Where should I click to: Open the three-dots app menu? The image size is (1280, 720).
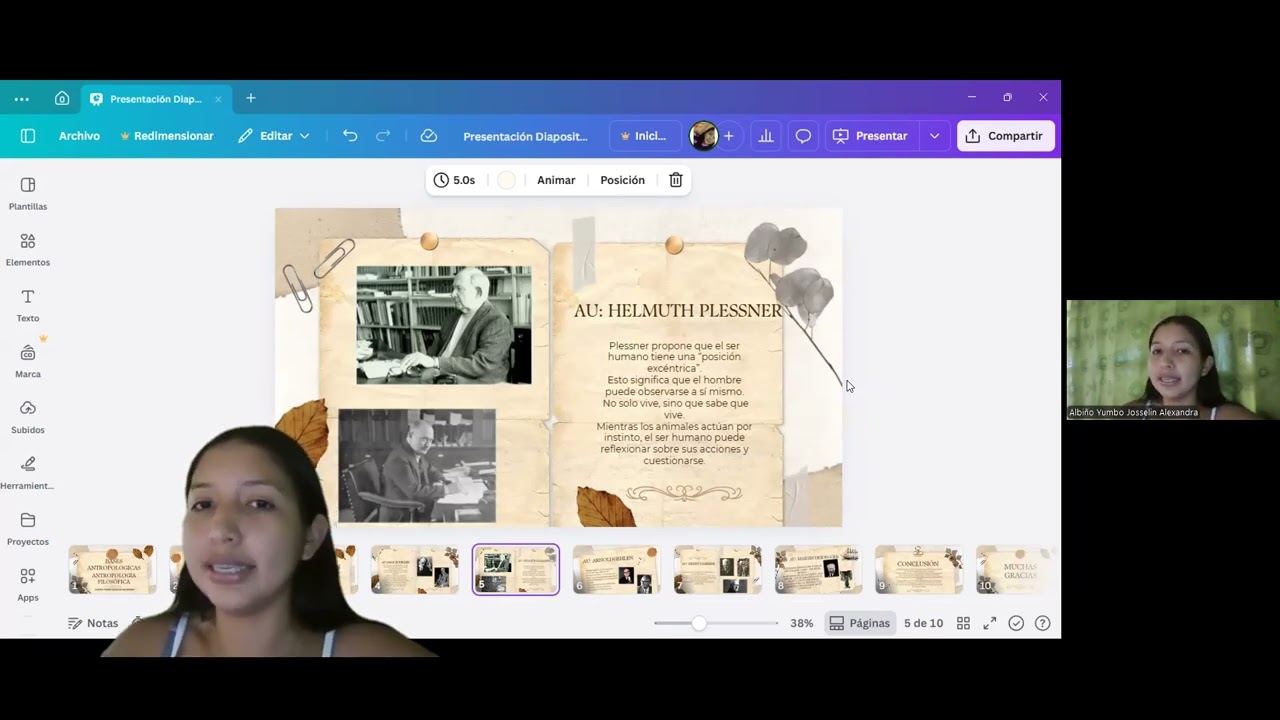point(21,99)
